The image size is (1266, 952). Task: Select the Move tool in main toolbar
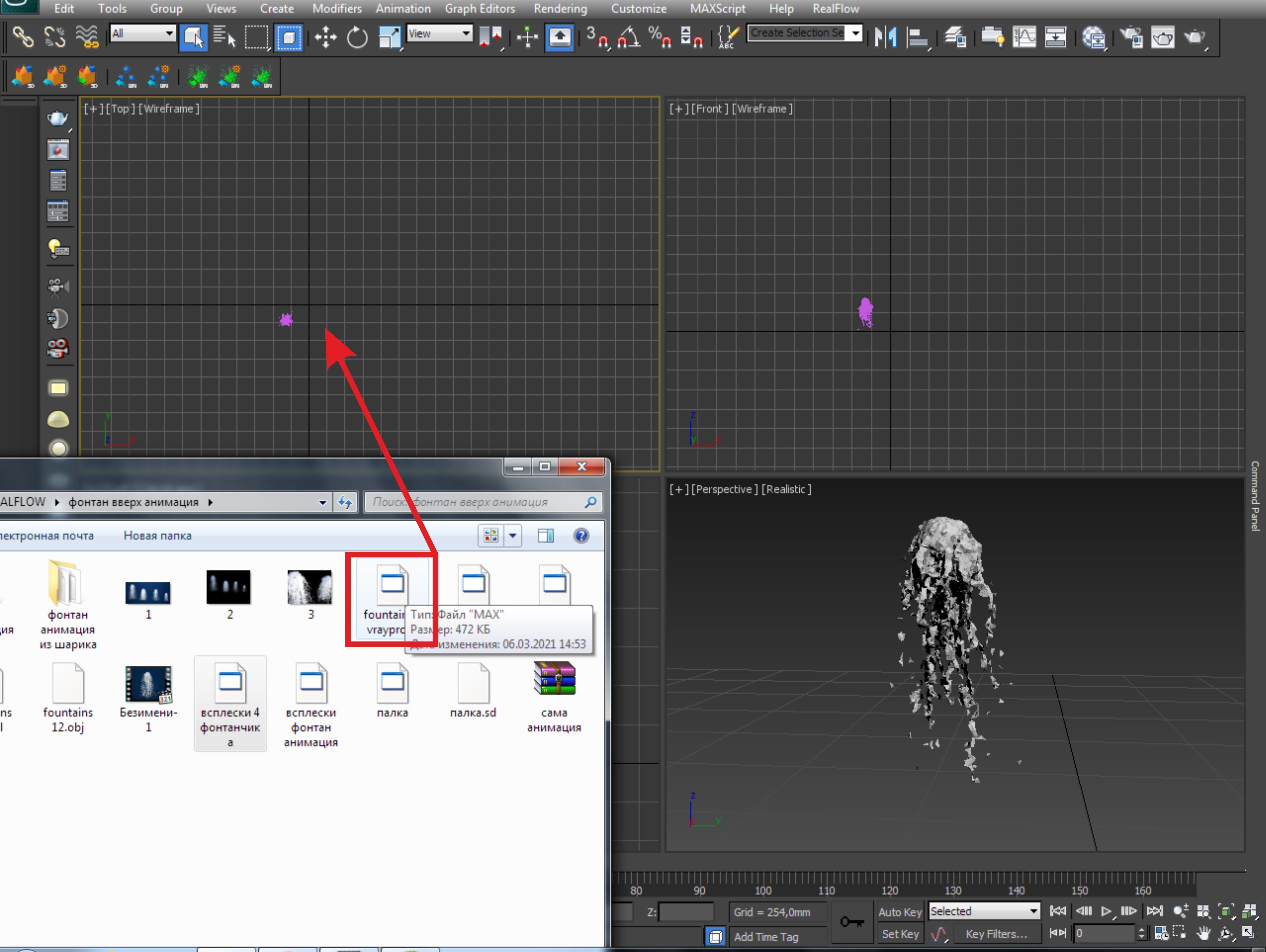pyautogui.click(x=325, y=38)
